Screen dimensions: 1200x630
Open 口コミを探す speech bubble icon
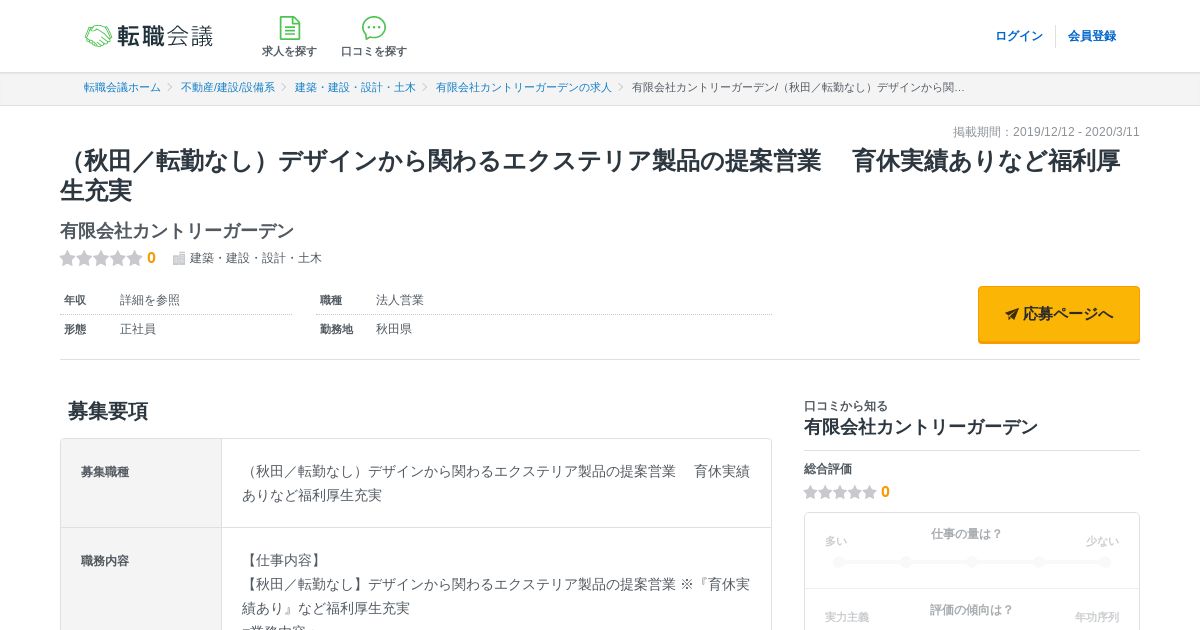click(374, 28)
